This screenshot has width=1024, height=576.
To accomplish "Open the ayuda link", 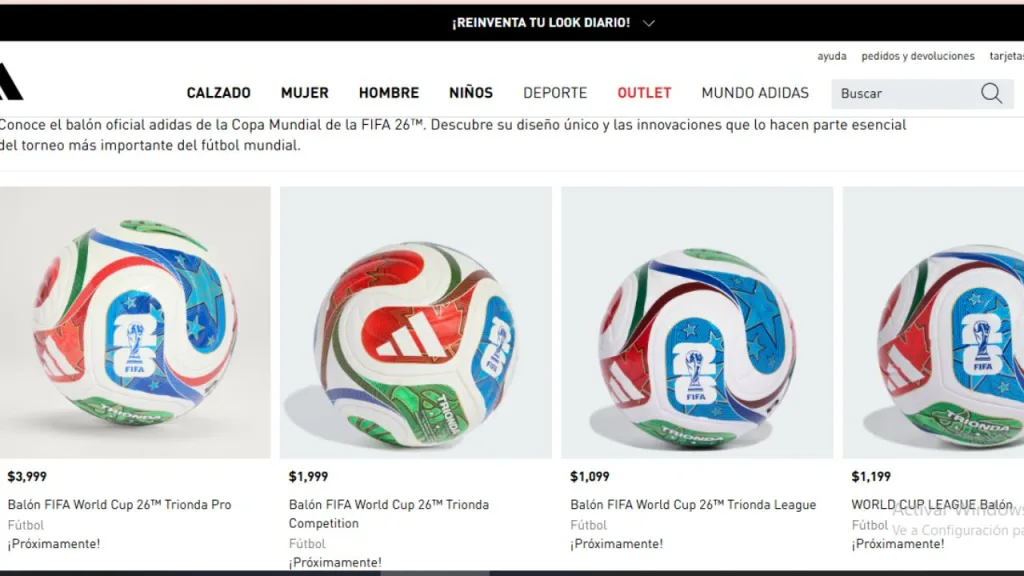I will click(x=832, y=56).
